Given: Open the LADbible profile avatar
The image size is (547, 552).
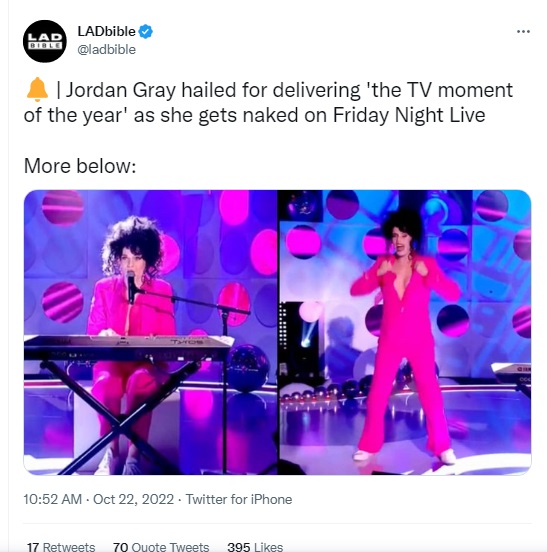Looking at the screenshot, I should 45,41.
